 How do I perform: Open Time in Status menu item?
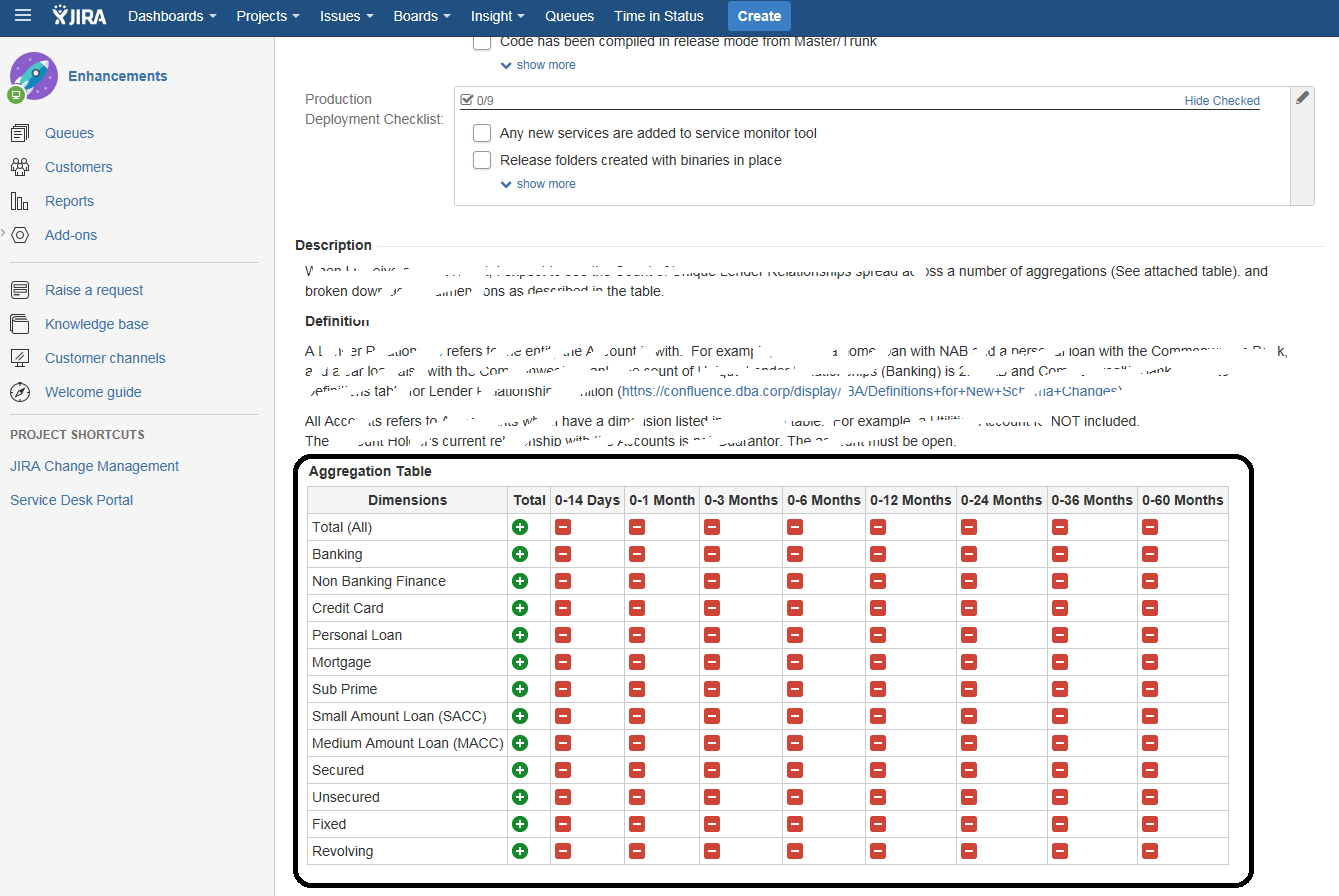click(x=659, y=16)
